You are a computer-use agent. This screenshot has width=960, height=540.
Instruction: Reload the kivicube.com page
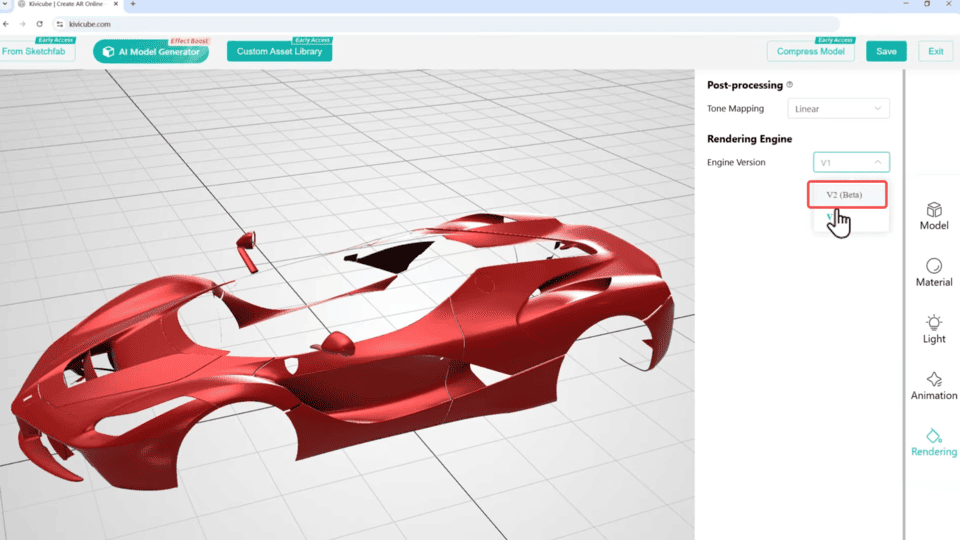pyautogui.click(x=40, y=24)
